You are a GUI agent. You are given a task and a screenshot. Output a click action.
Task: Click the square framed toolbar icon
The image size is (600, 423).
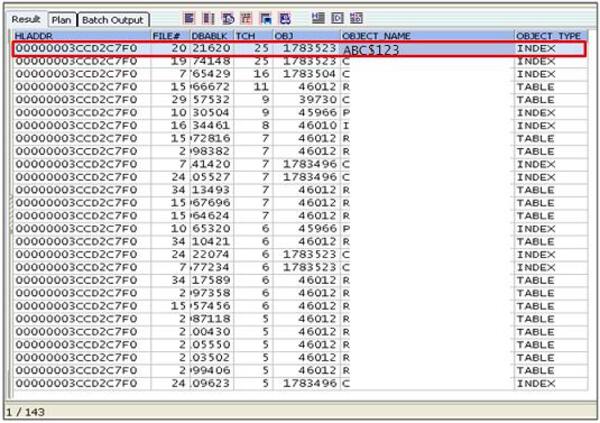[x=337, y=18]
